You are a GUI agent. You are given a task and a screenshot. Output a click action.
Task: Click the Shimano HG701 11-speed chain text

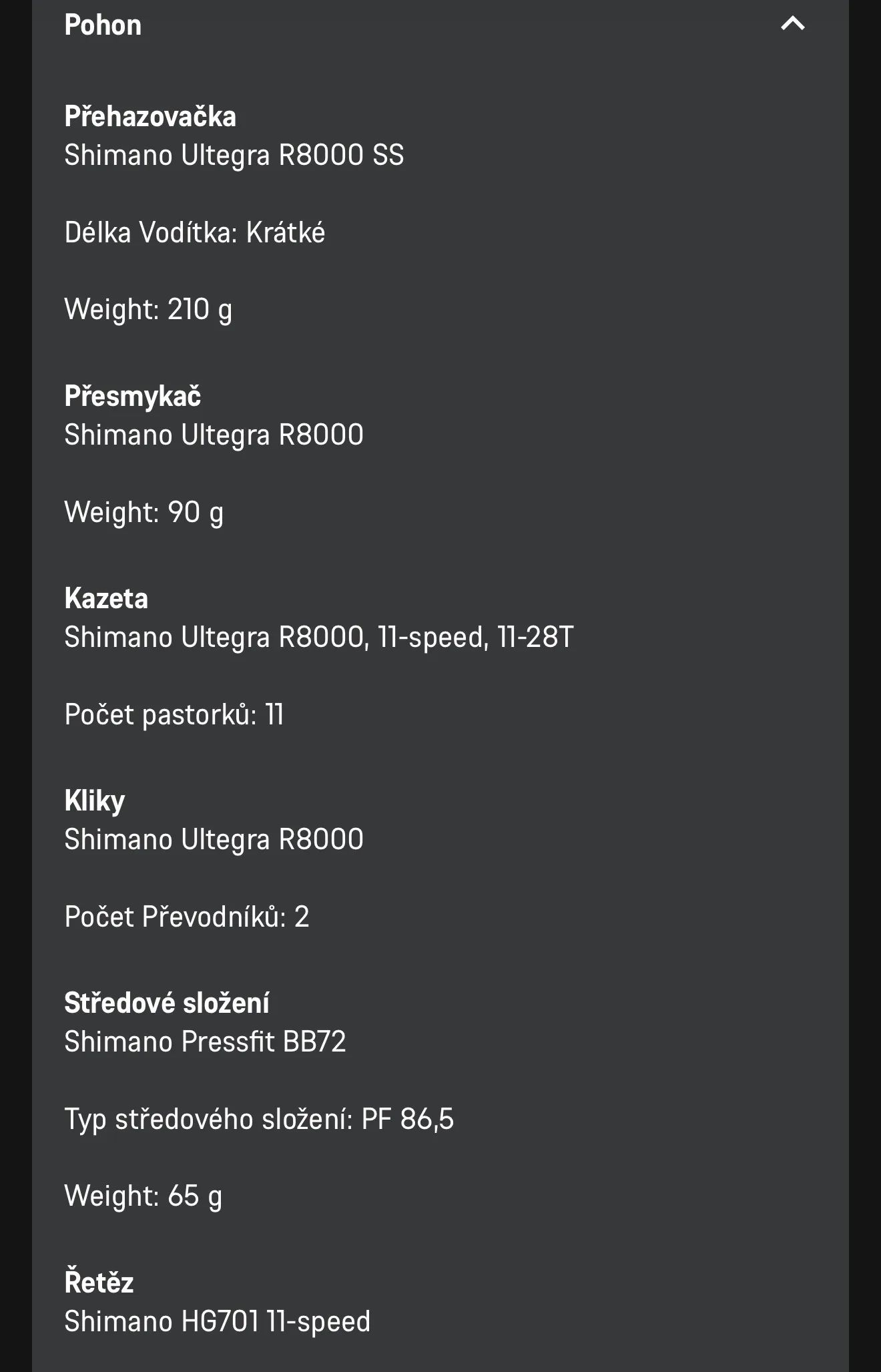click(x=217, y=1322)
